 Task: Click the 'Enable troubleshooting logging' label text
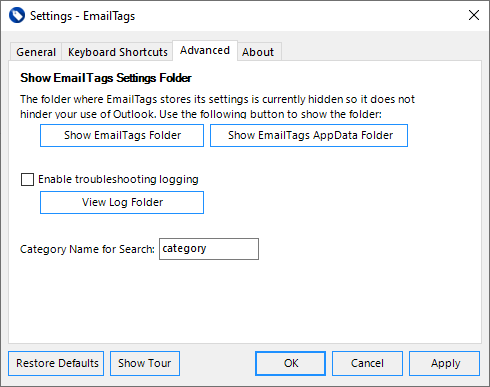point(118,179)
